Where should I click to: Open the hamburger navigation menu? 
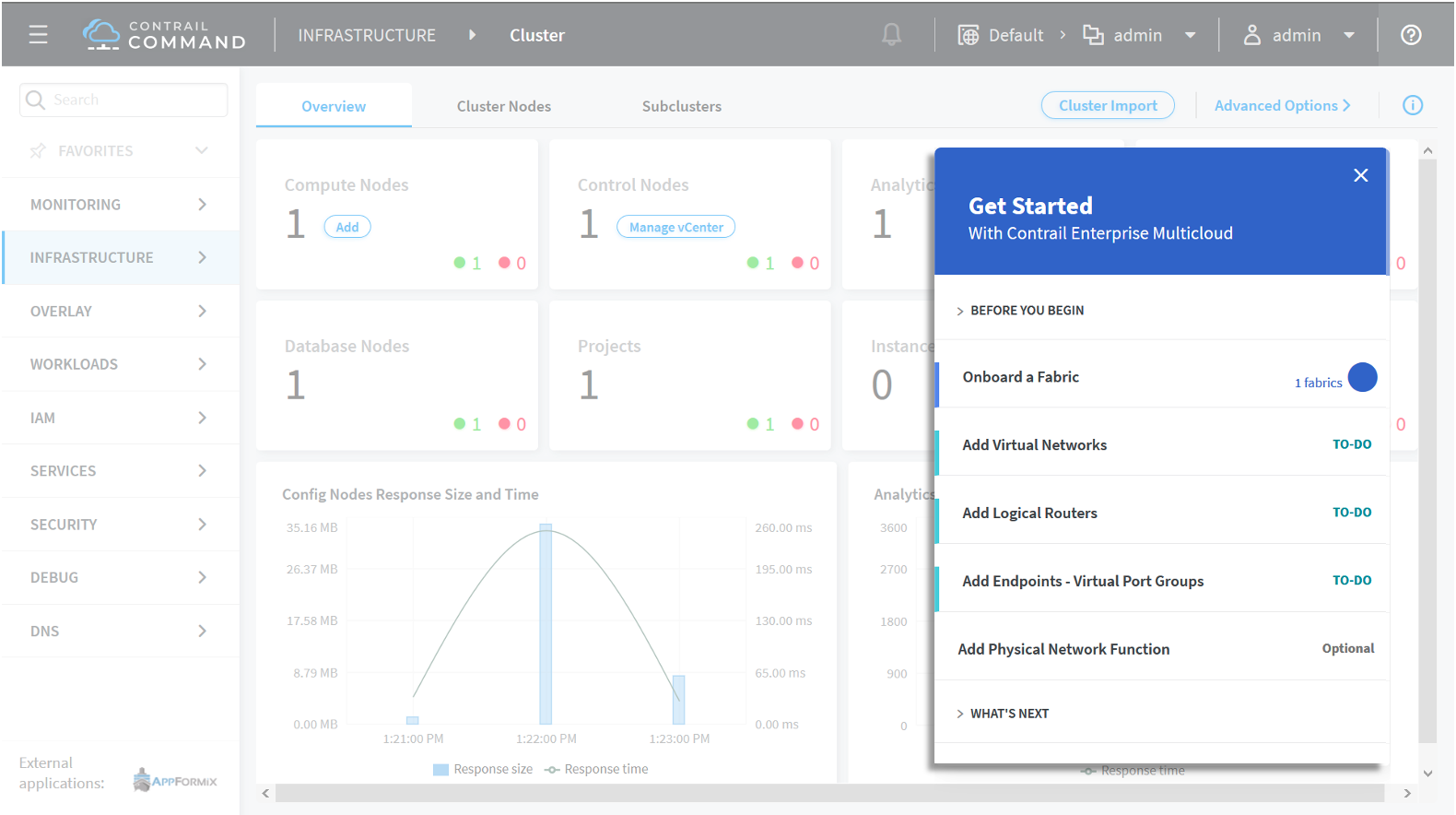pos(38,35)
